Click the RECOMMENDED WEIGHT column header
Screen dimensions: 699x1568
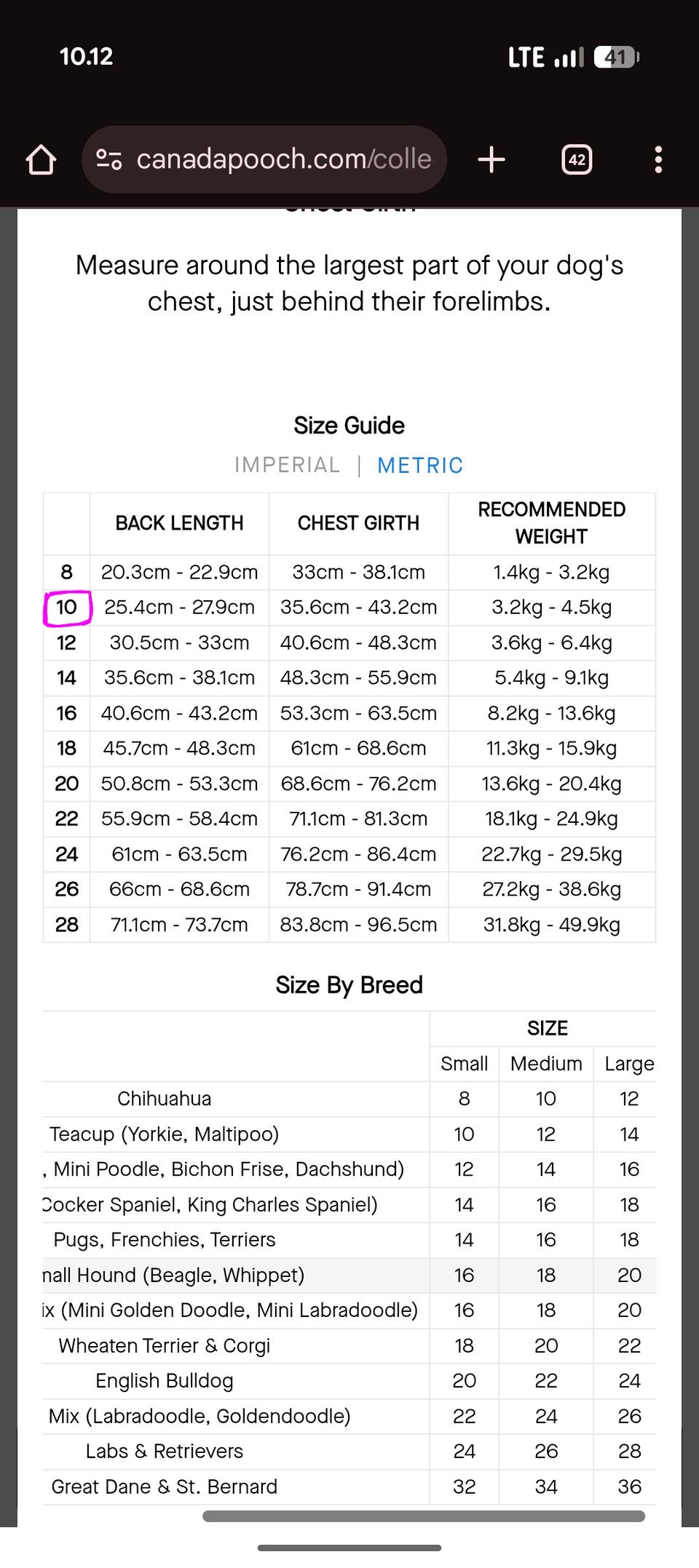(x=551, y=523)
